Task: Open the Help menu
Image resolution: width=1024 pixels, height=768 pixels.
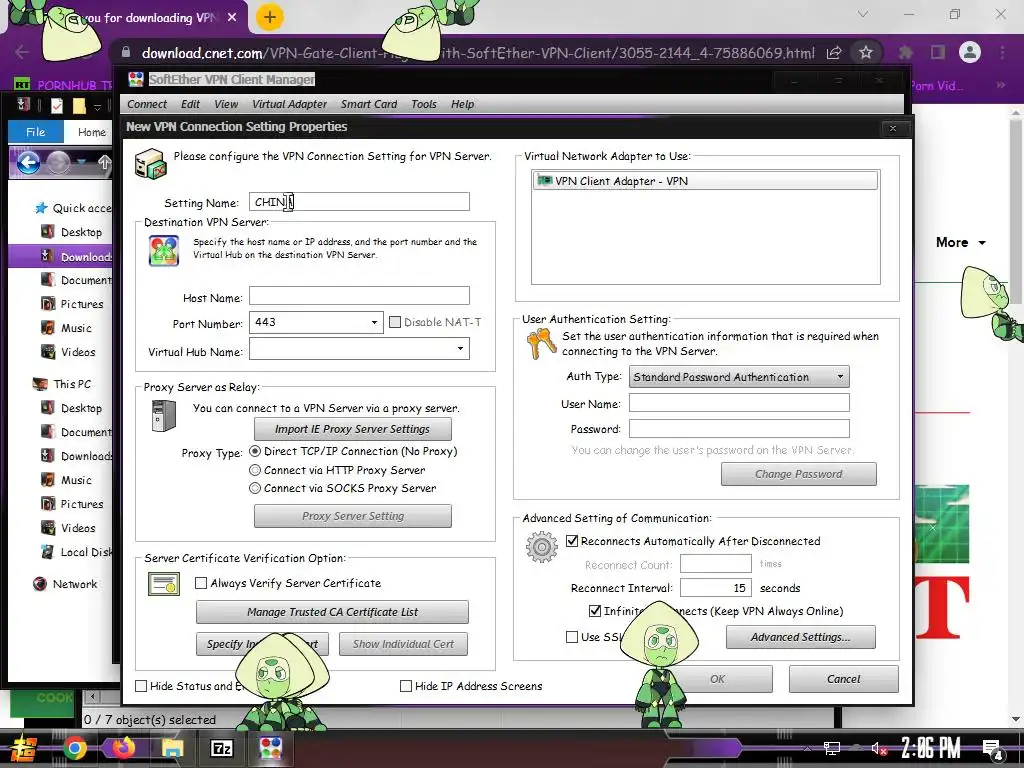Action: 462,104
